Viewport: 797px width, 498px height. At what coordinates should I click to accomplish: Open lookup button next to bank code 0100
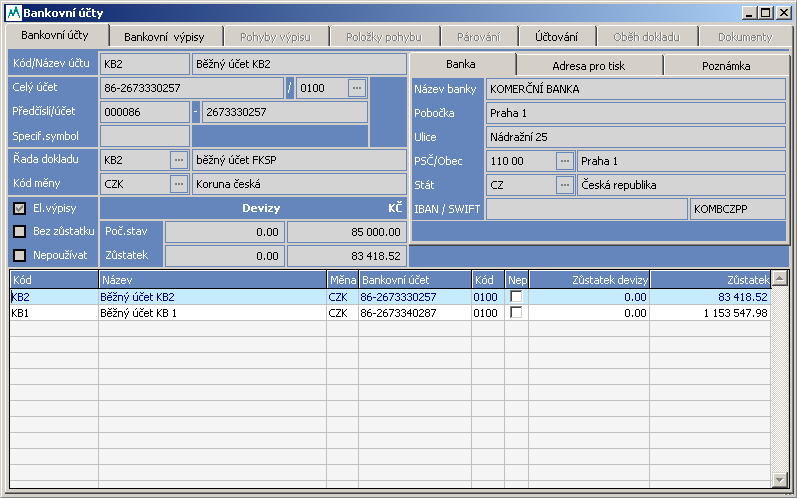357,88
